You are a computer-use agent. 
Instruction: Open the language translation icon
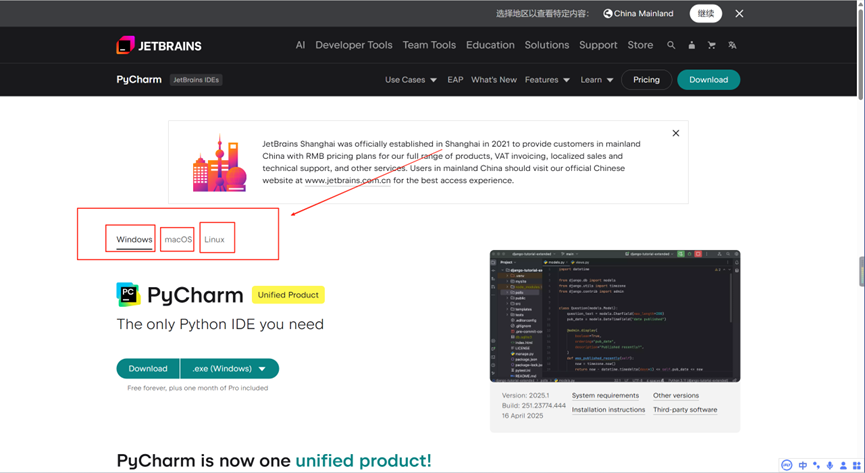point(732,45)
